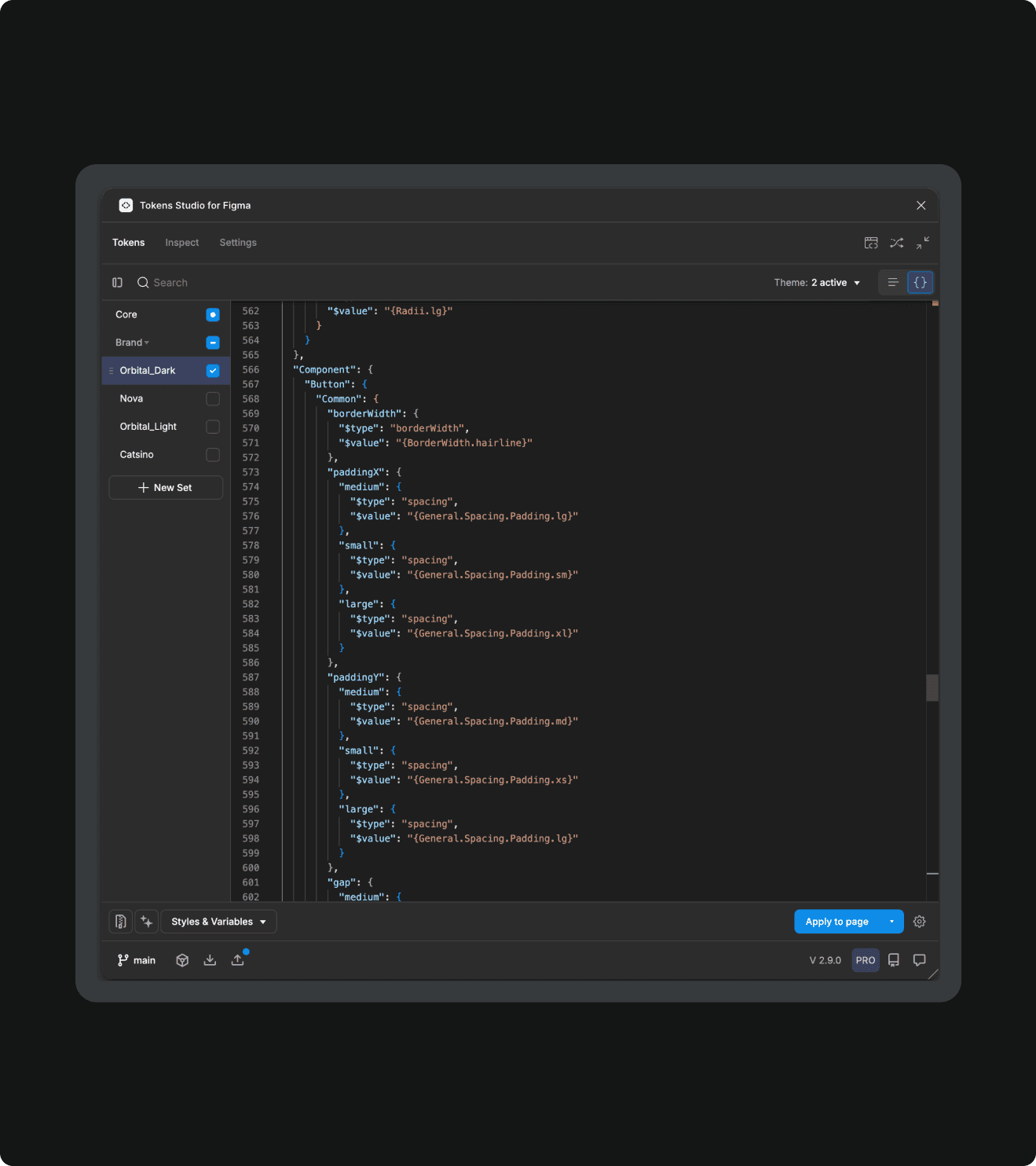Open the feedback chat bubble icon

[920, 960]
